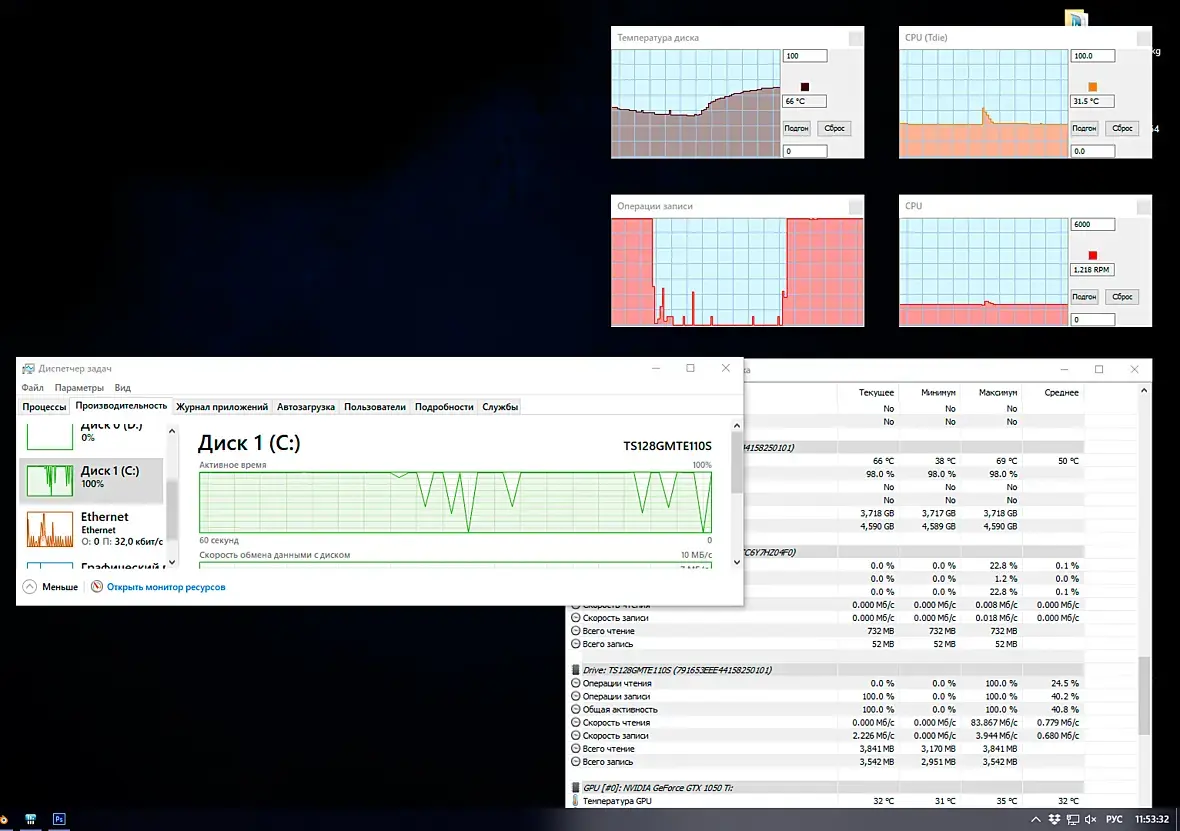This screenshot has width=1180, height=831.
Task: Click the Активное время disk graph
Action: pyautogui.click(x=455, y=502)
